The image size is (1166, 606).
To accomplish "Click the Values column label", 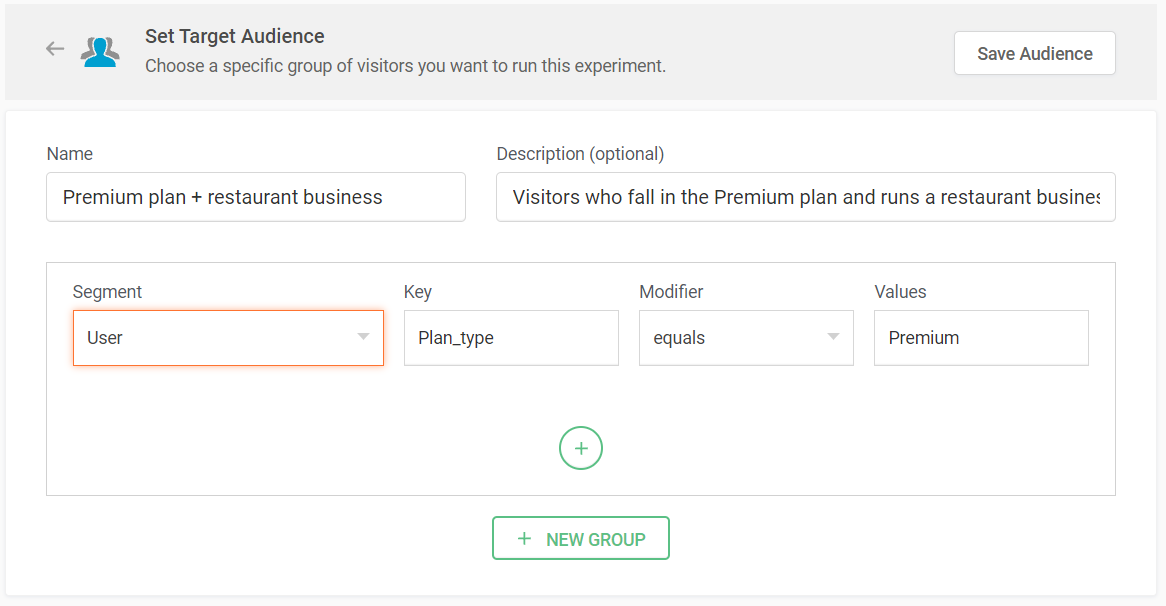I will tap(900, 292).
